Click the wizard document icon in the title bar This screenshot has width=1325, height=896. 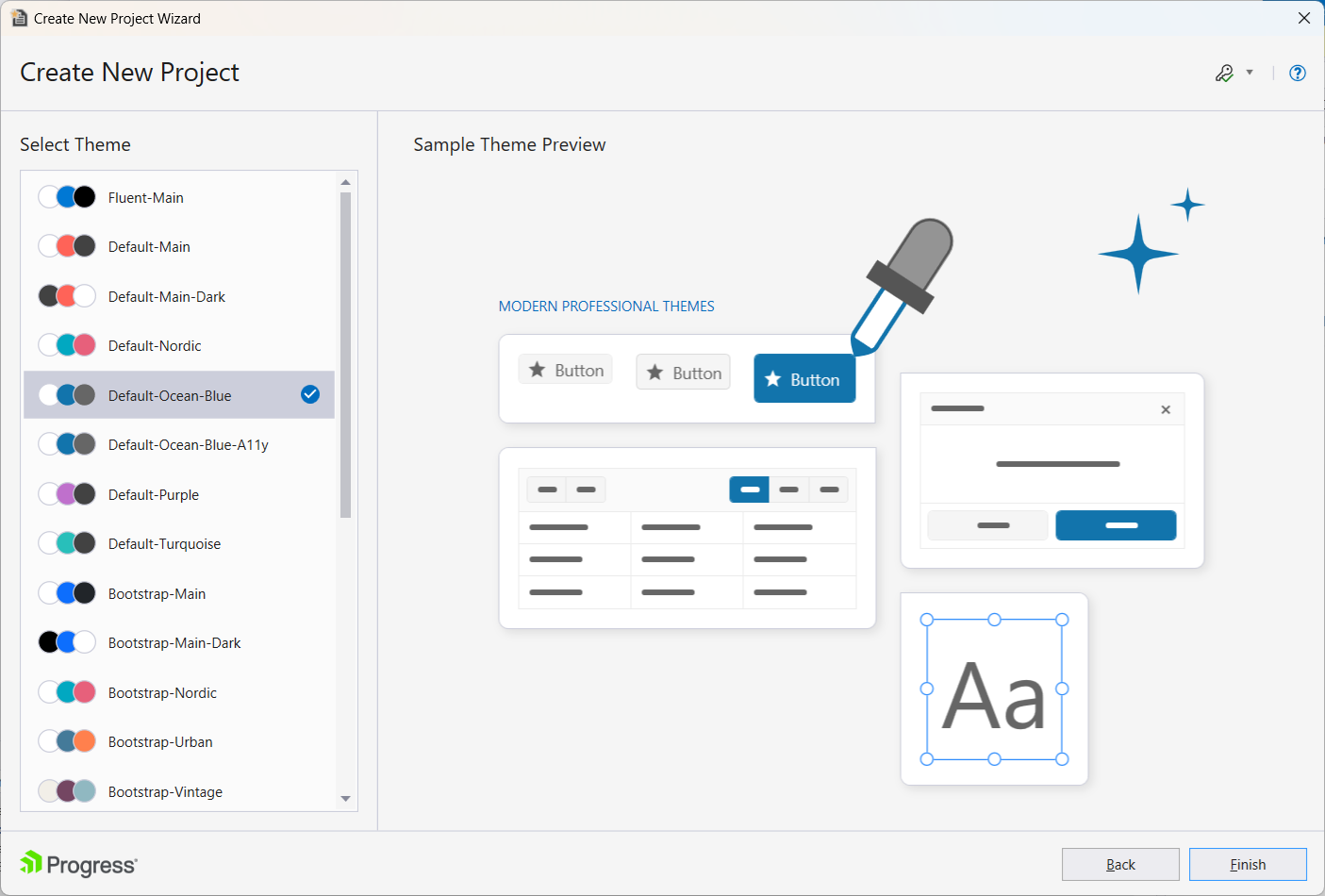[x=19, y=17]
